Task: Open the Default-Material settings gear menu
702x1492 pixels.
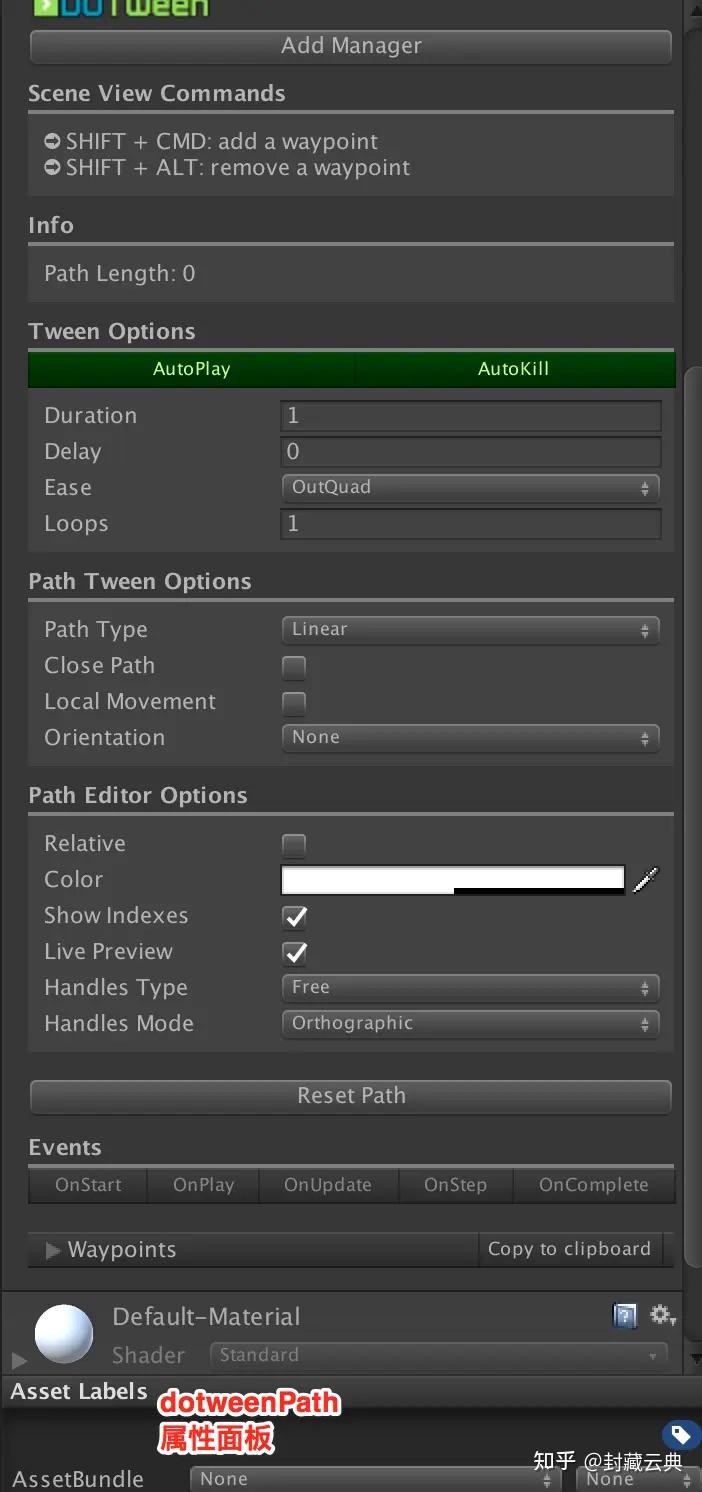Action: click(662, 1315)
